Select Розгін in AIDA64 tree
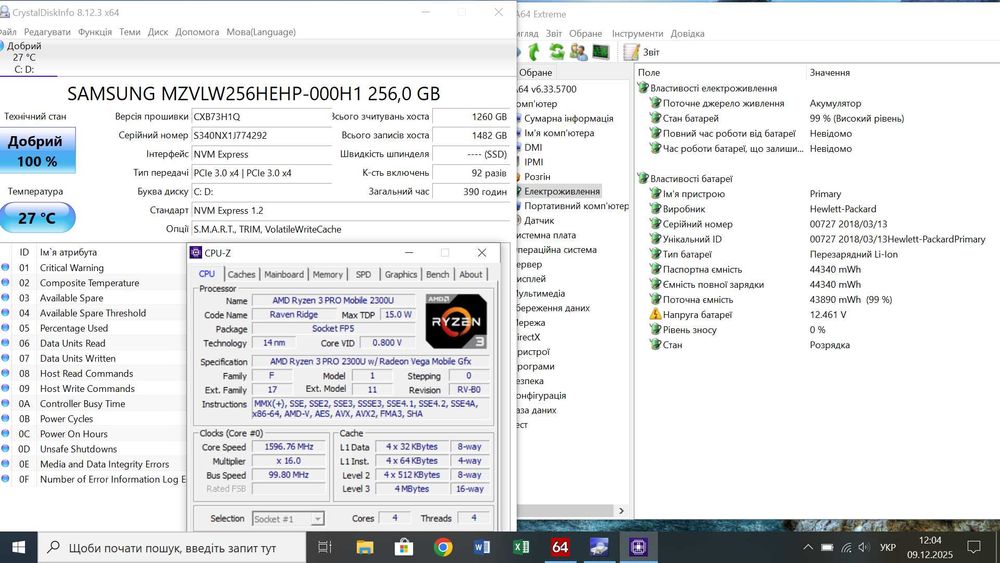Image resolution: width=1000 pixels, height=563 pixels. pyautogui.click(x=537, y=177)
